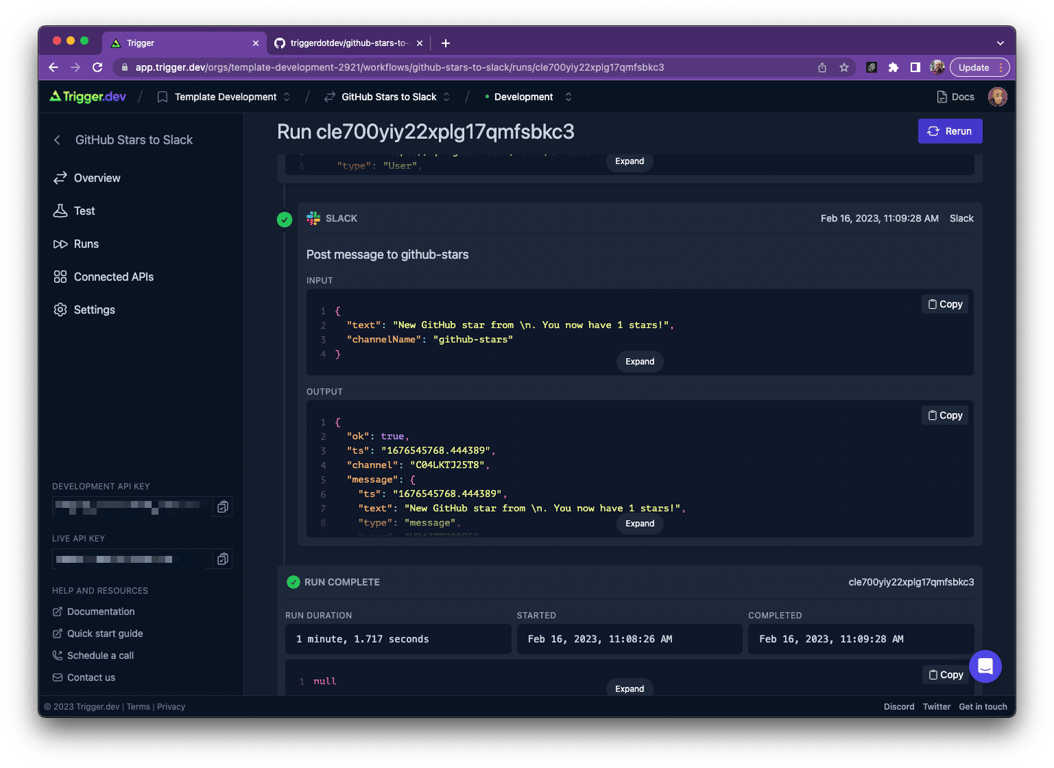Copy the Development API key
The width and height of the screenshot is (1054, 768).
tap(222, 507)
